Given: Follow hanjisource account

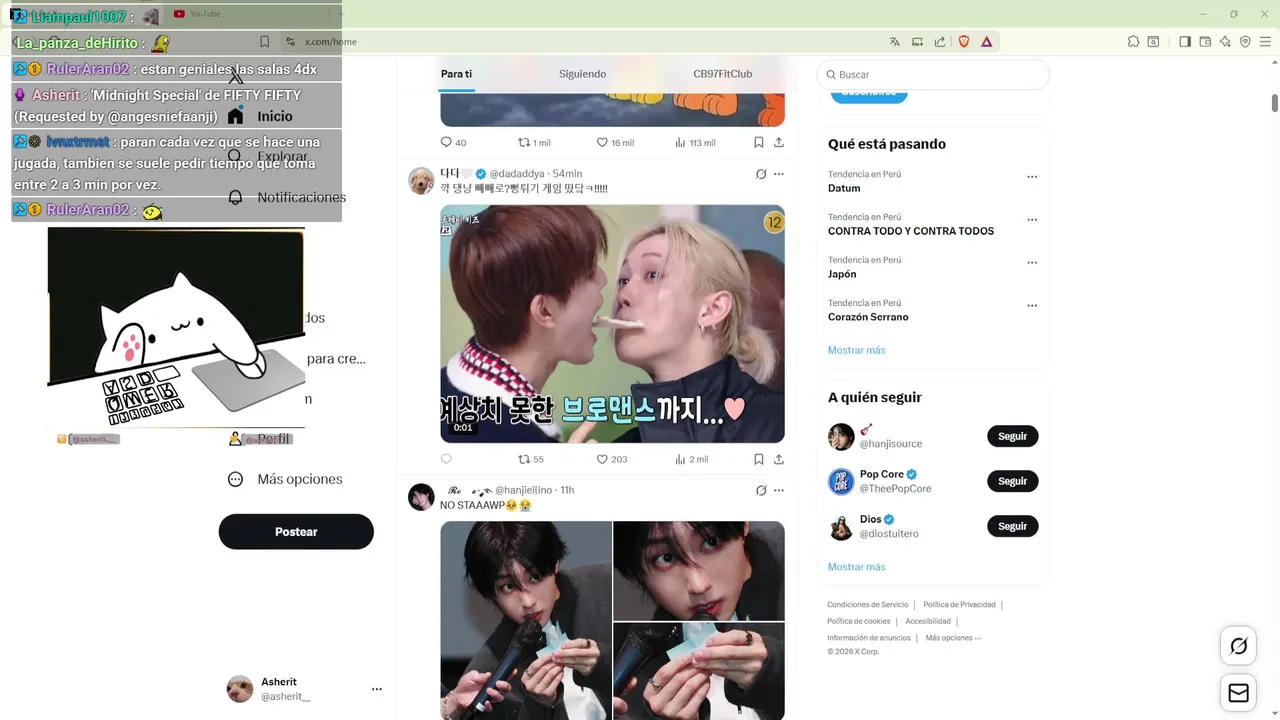Looking at the screenshot, I should [x=1012, y=436].
